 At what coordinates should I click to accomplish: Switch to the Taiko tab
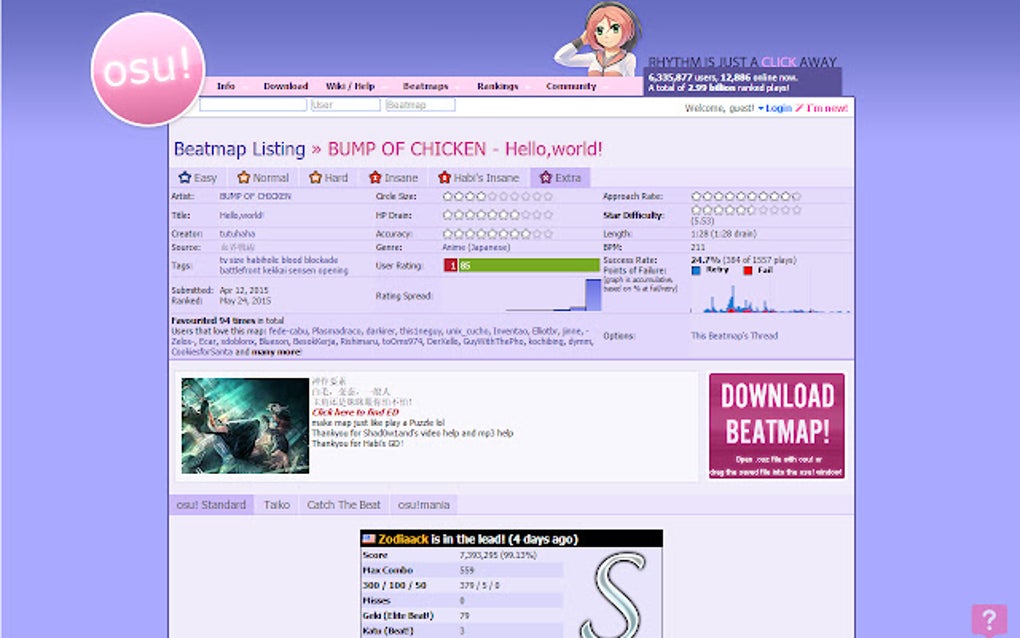(276, 505)
